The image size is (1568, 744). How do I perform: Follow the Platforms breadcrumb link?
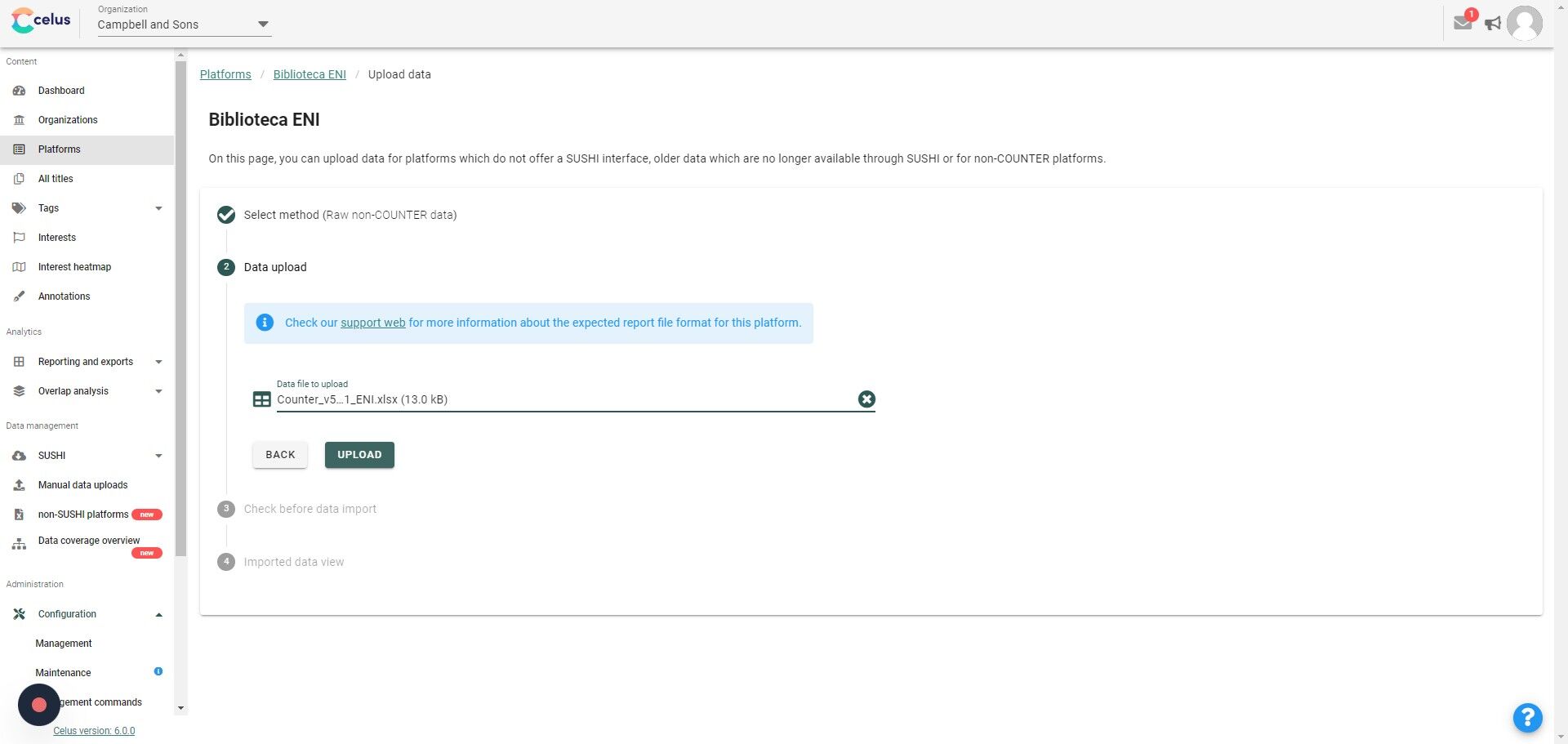tap(225, 74)
